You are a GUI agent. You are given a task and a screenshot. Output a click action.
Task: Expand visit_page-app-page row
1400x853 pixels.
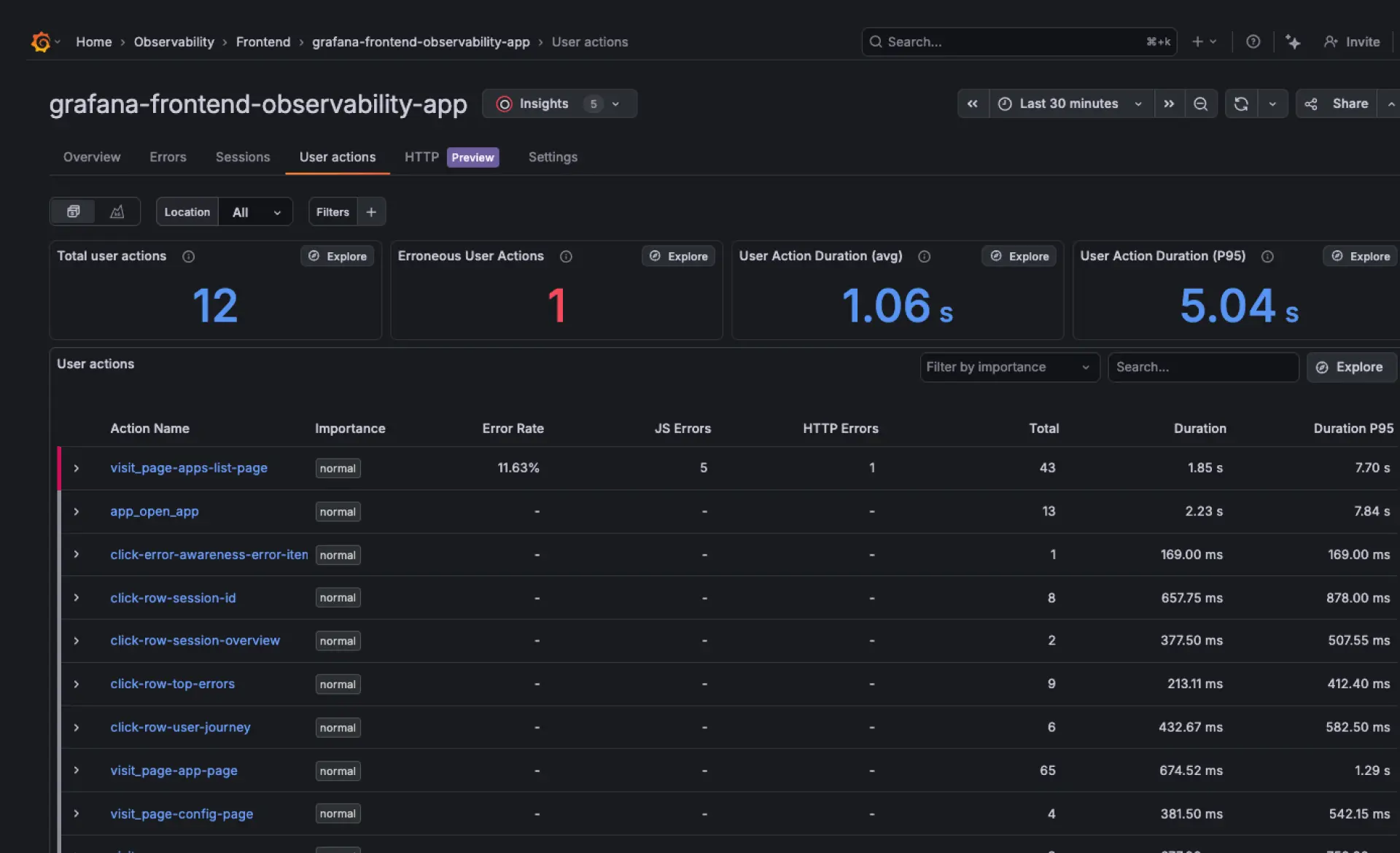point(77,771)
